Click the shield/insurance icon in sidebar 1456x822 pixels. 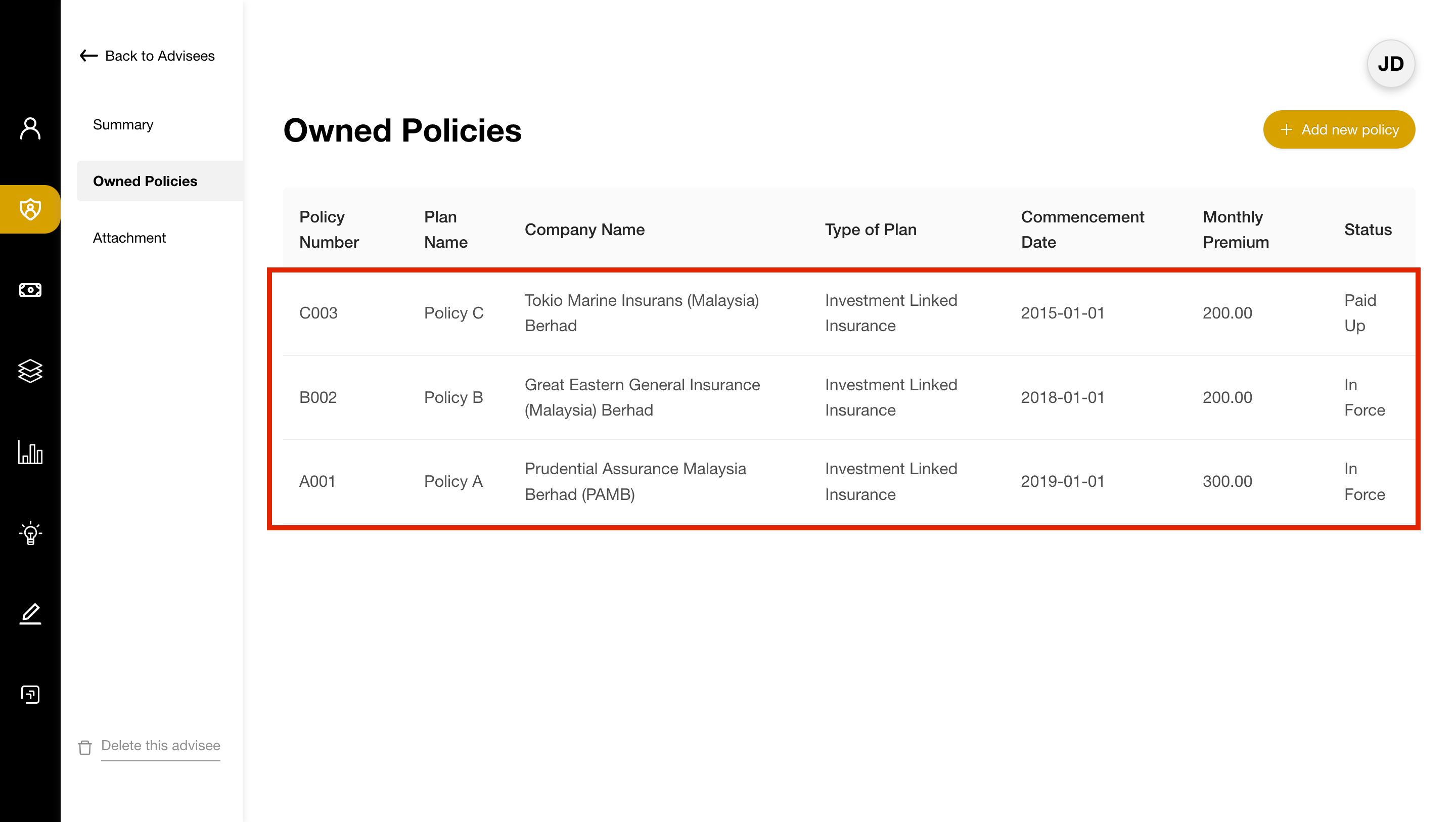(x=30, y=209)
